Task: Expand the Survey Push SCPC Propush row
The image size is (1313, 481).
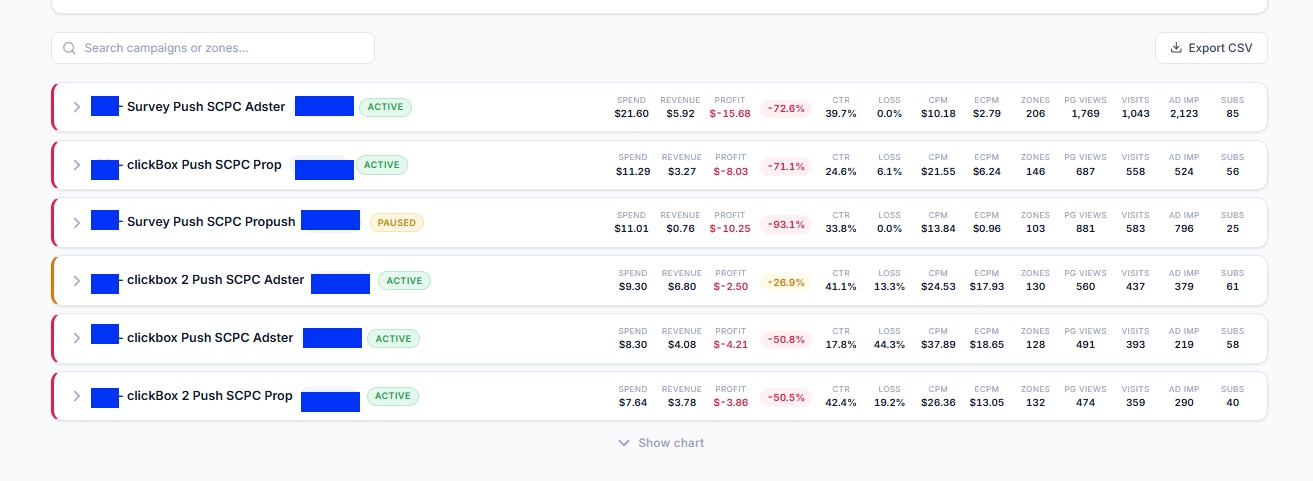Action: 76,222
